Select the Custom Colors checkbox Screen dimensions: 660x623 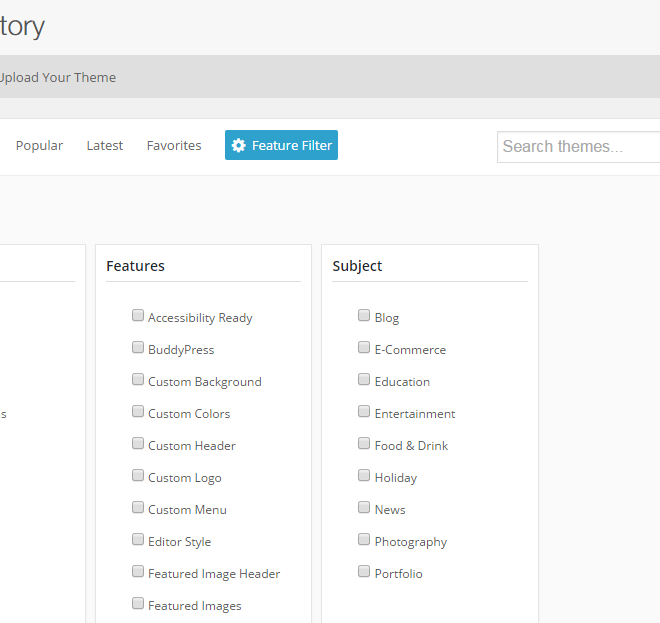[138, 411]
